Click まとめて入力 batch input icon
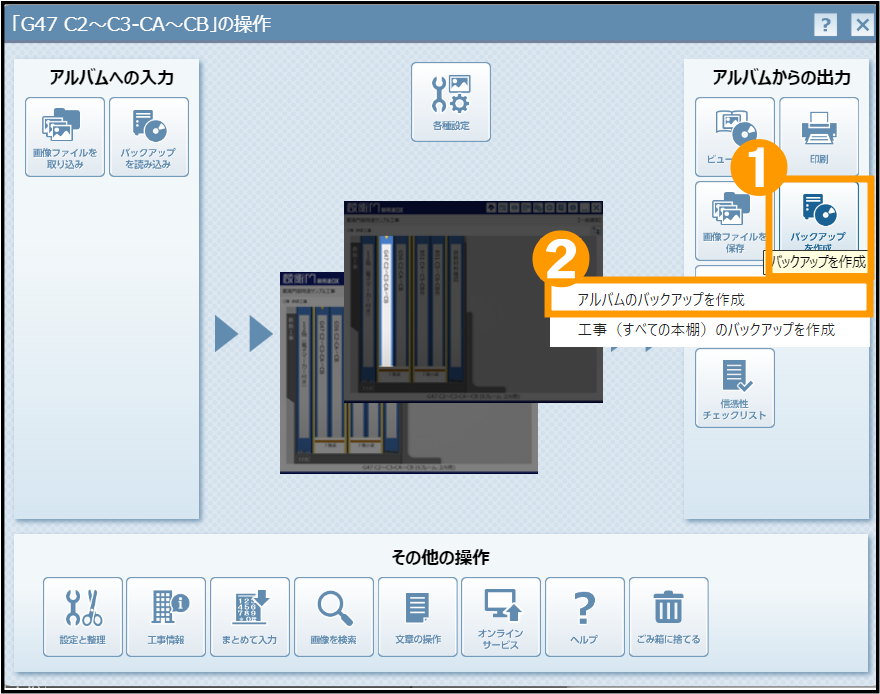The height and width of the screenshot is (694, 880). (250, 616)
